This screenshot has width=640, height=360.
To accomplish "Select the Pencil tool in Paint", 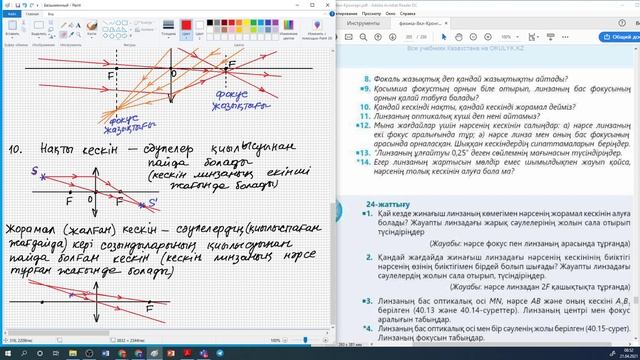I will (63, 26).
